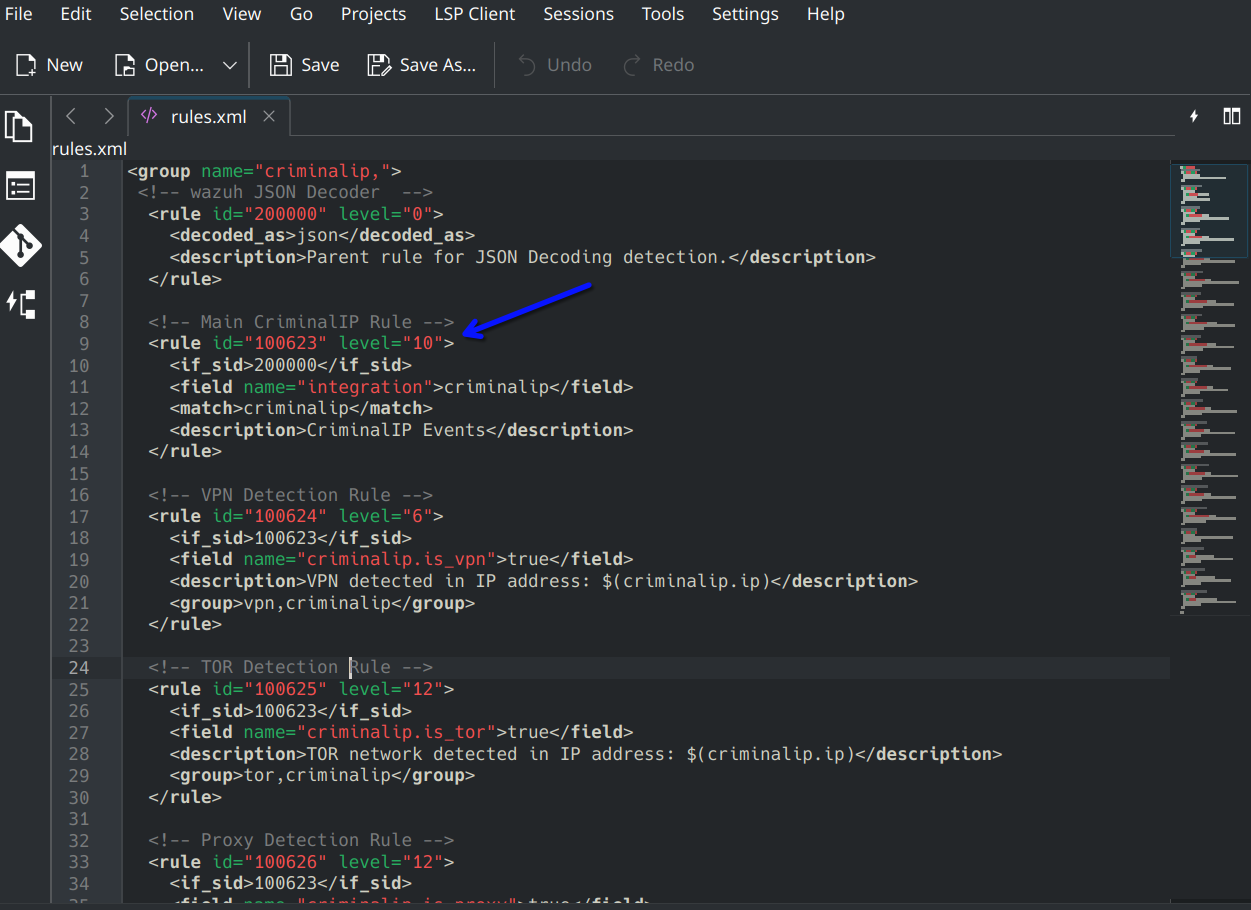The height and width of the screenshot is (910, 1251).
Task: Click the Open file button
Action: click(160, 65)
